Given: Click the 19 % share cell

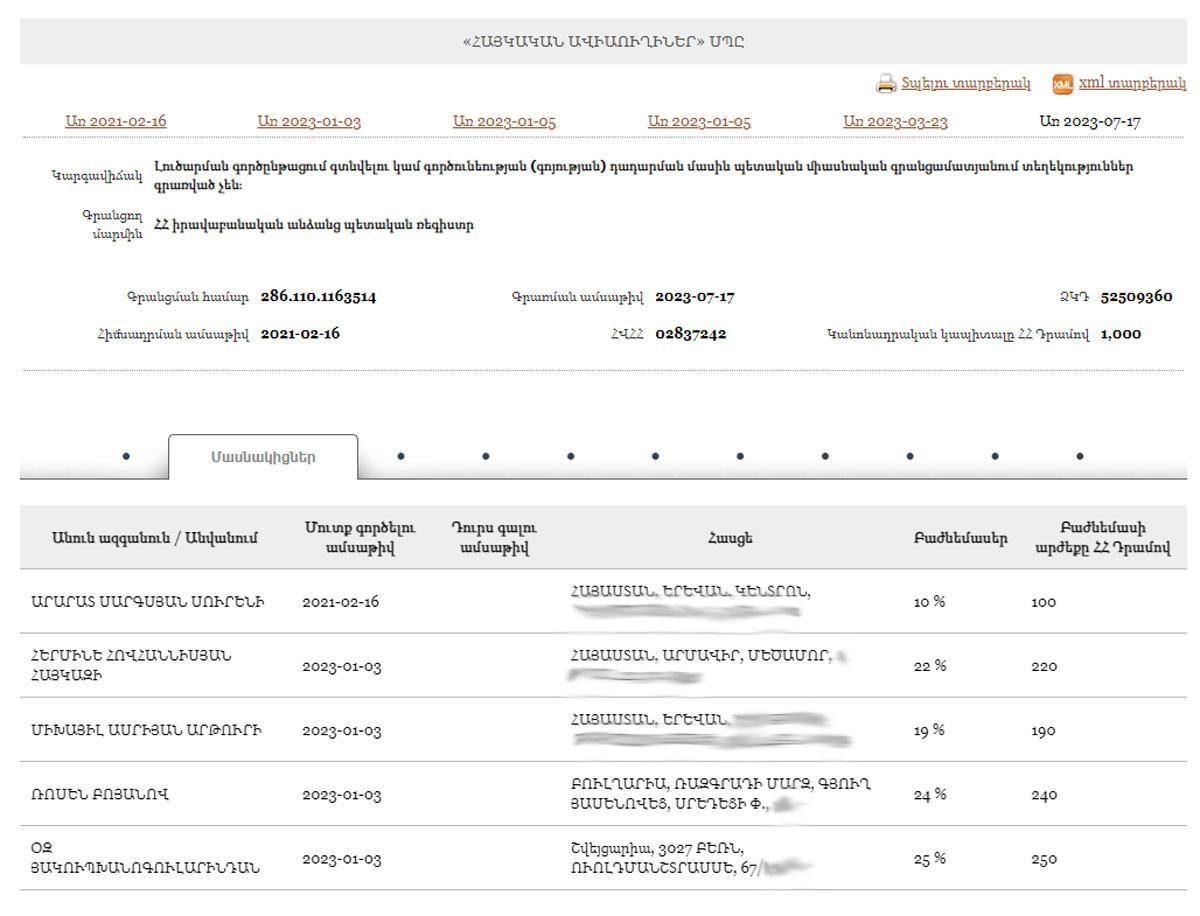Looking at the screenshot, I should point(929,730).
